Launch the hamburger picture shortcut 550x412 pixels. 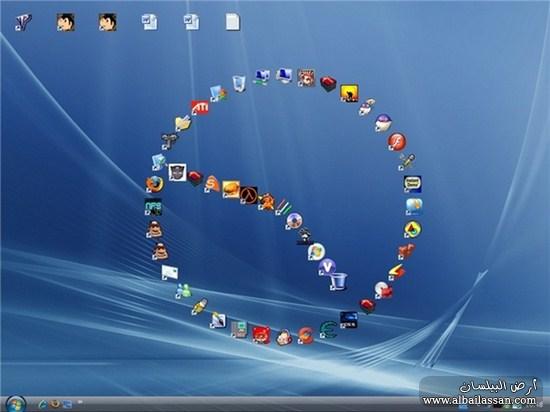[231, 189]
